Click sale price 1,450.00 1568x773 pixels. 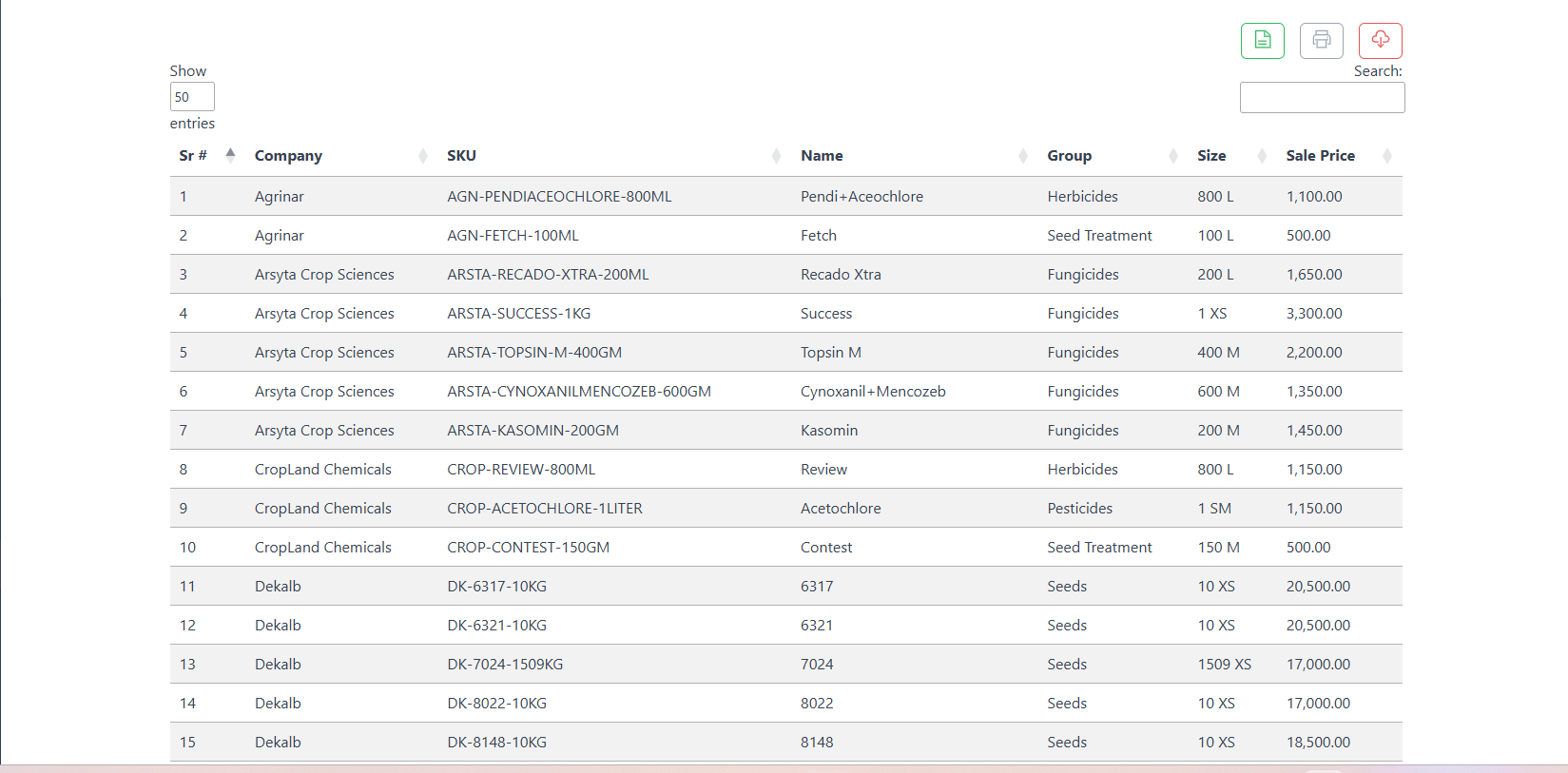pos(1314,431)
